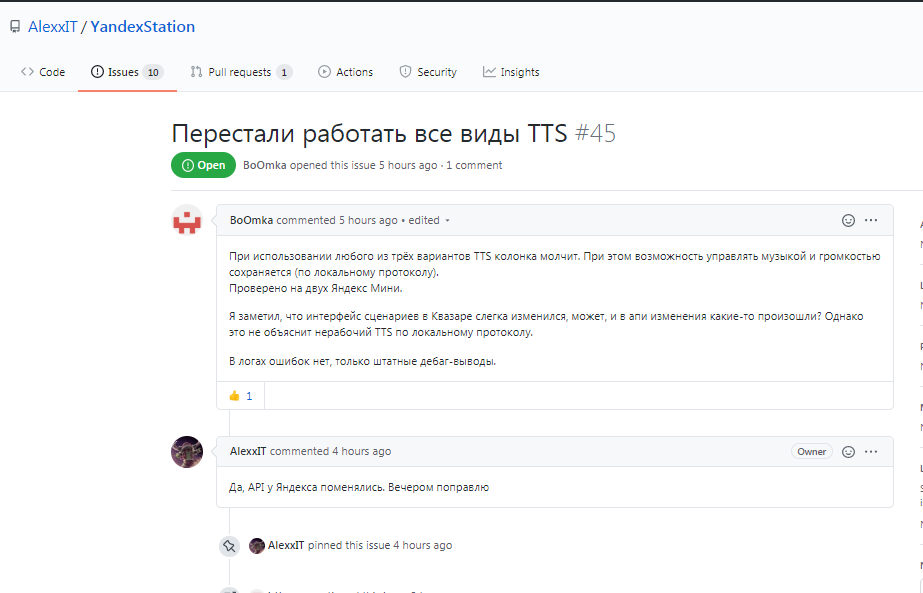Click the Pull requests branch icon

click(x=197, y=72)
